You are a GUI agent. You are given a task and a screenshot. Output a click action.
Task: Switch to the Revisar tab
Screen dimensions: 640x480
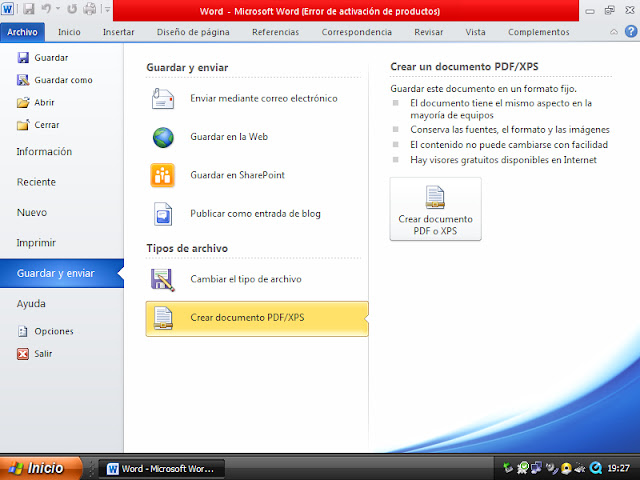[x=429, y=32]
